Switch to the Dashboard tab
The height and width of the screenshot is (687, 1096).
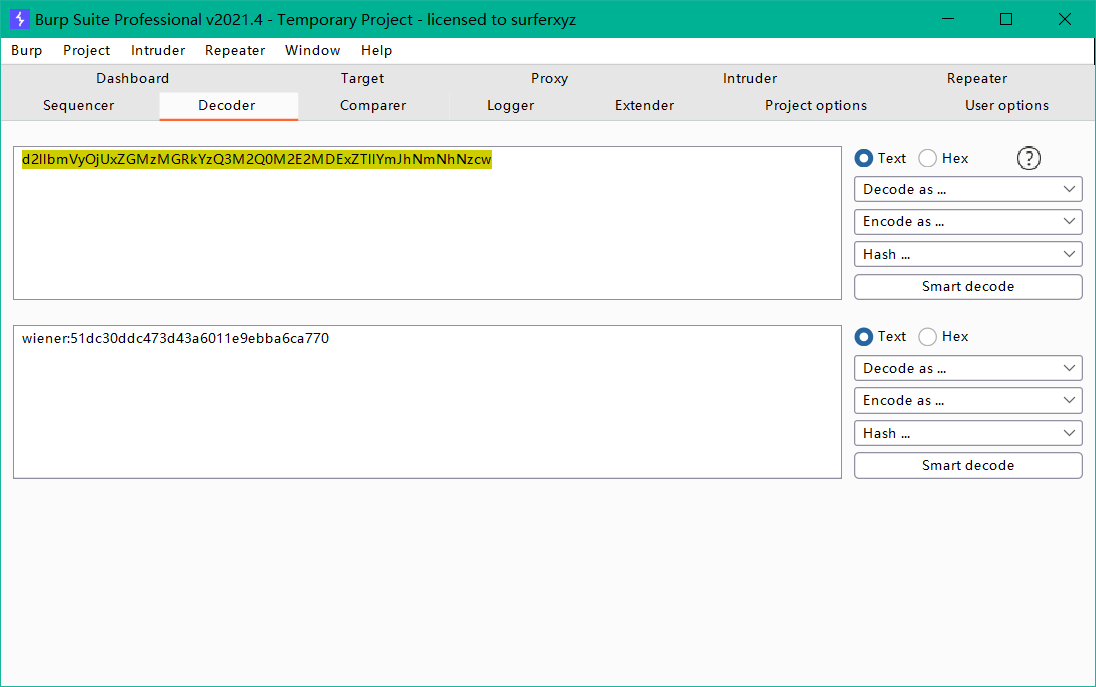tap(133, 78)
